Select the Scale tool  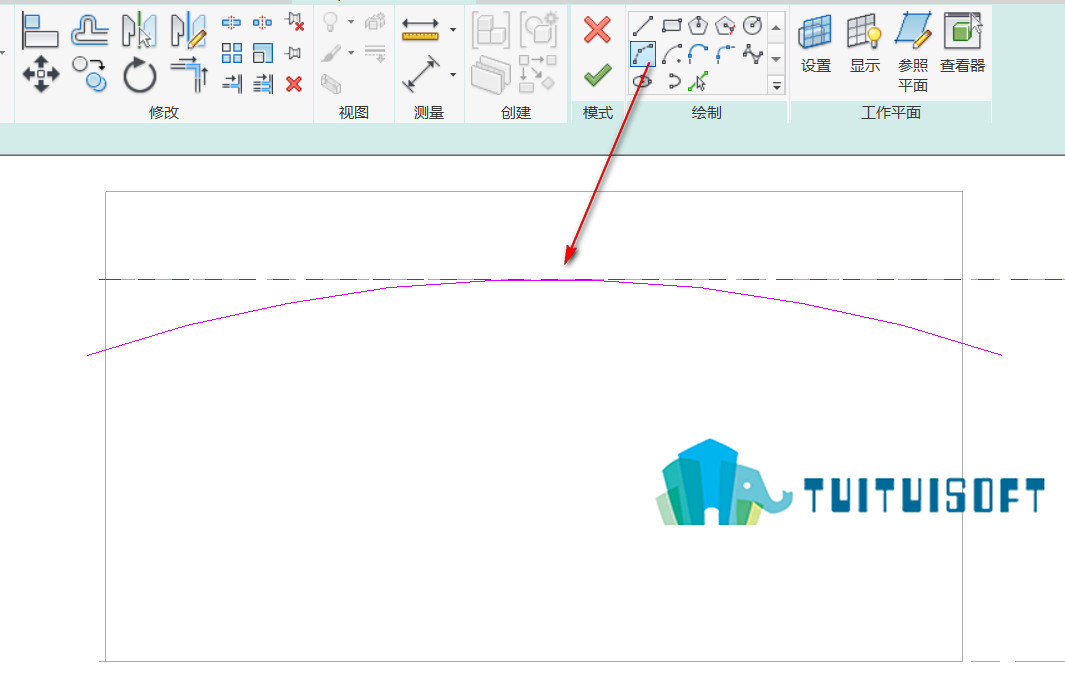tap(262, 52)
